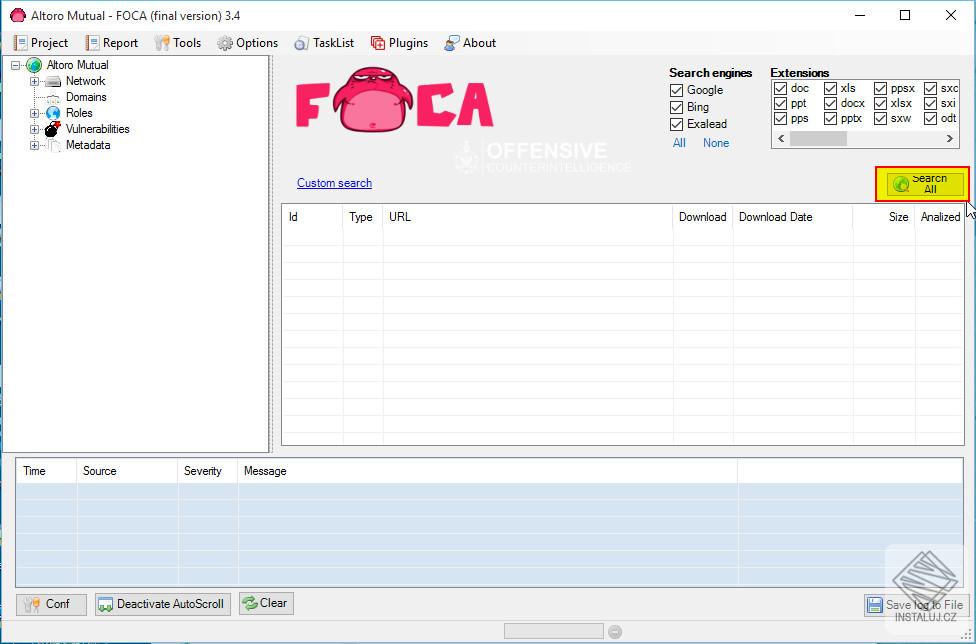Screen dimensions: 976x644
Task: Click the bottom progress bar
Action: tap(553, 632)
